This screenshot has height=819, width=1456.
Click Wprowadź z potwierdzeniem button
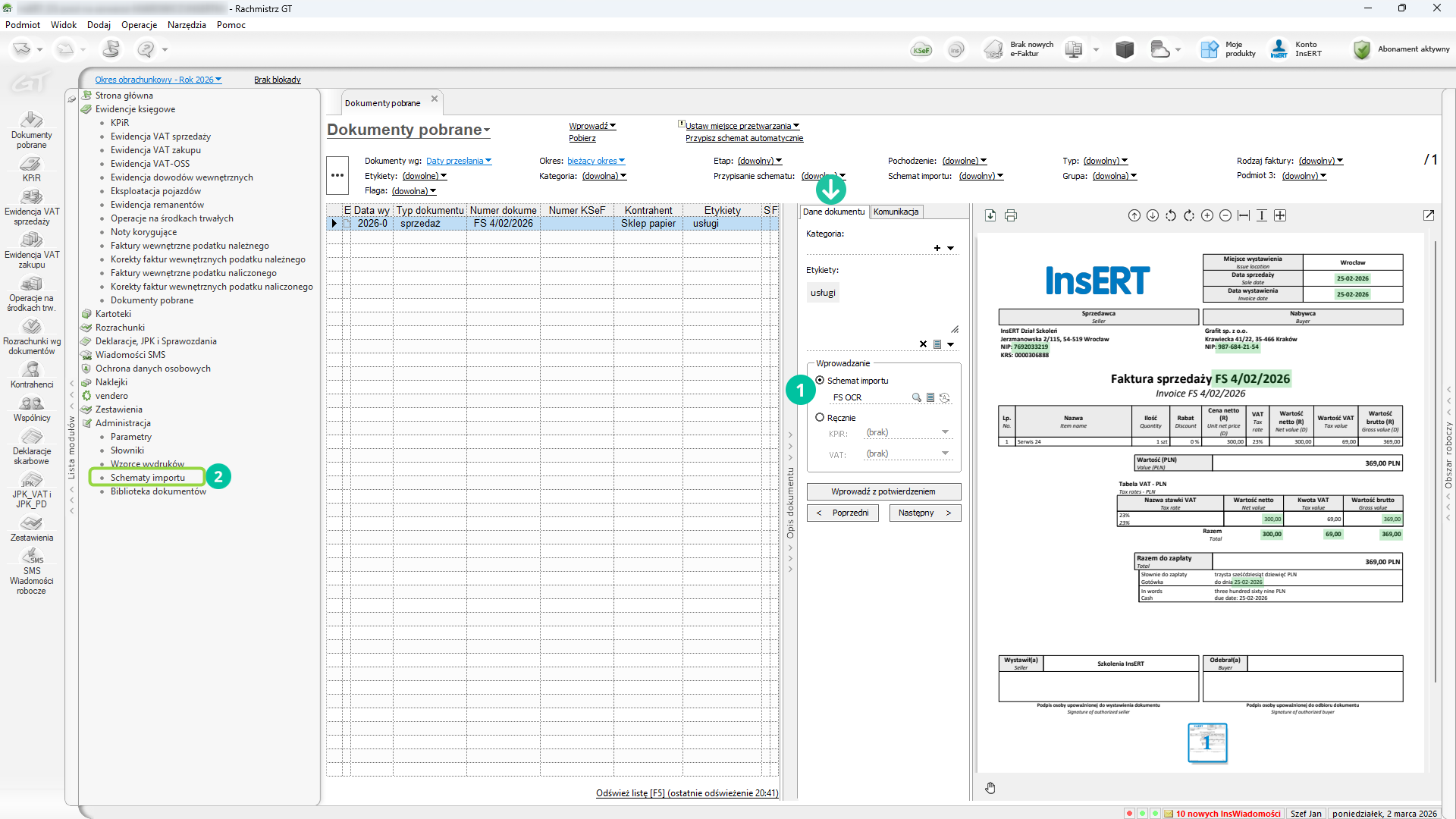(883, 491)
